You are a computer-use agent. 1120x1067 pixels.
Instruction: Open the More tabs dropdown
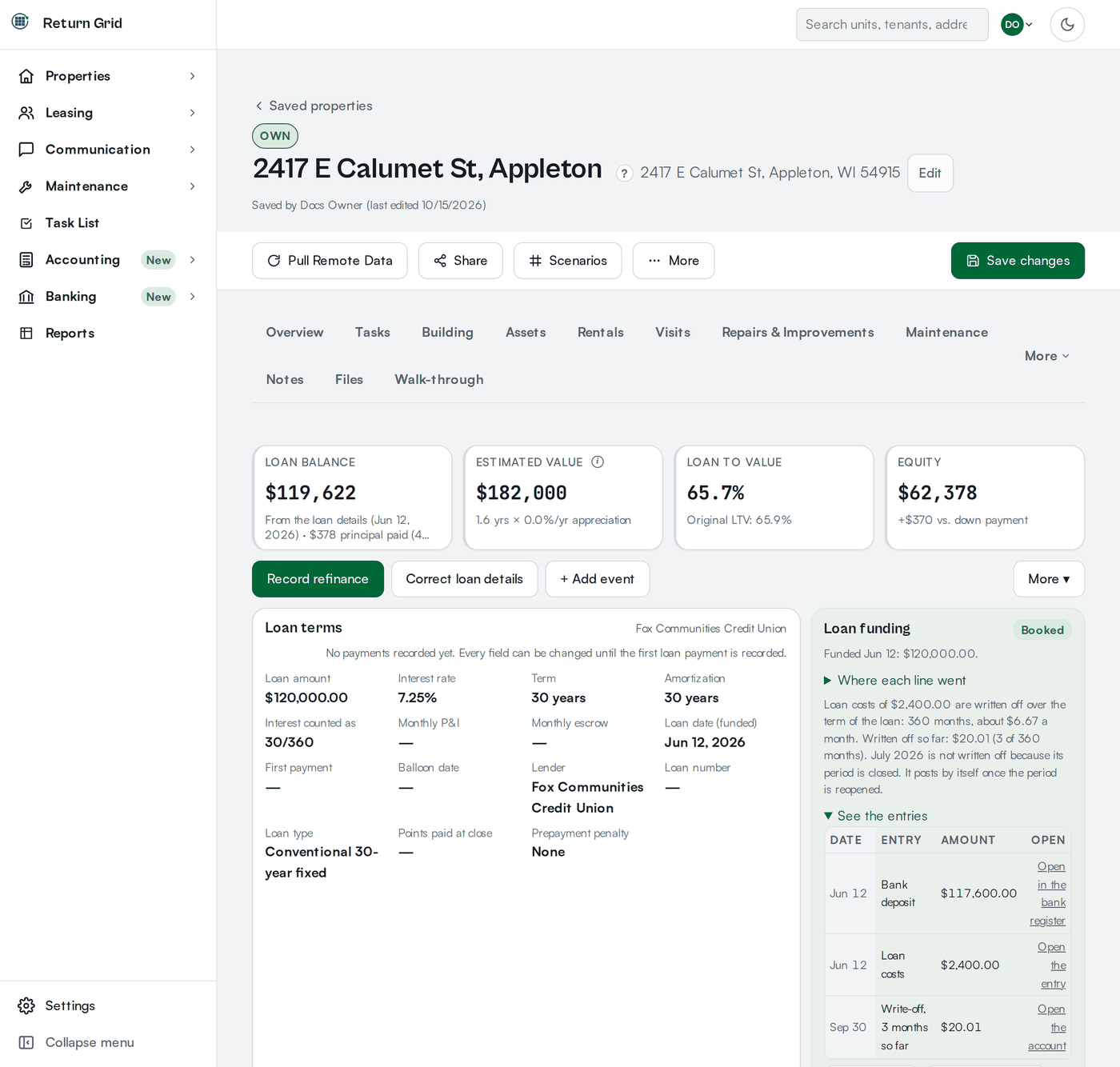[x=1047, y=356]
